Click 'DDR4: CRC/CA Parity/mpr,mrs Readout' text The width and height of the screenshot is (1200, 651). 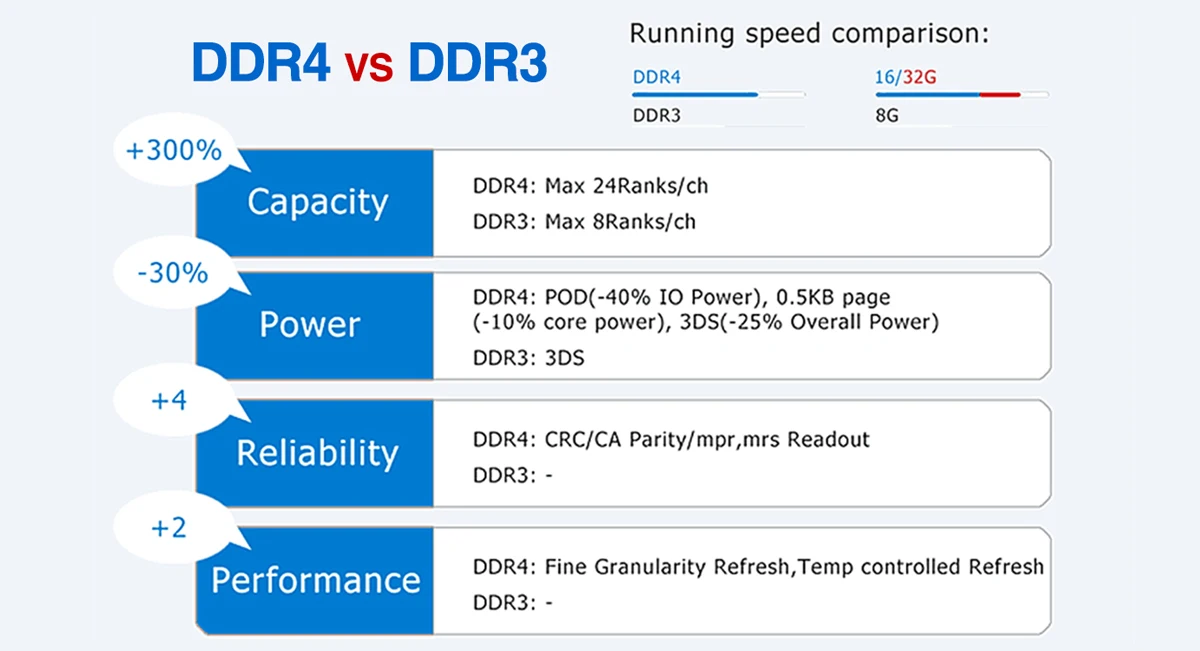click(671, 439)
